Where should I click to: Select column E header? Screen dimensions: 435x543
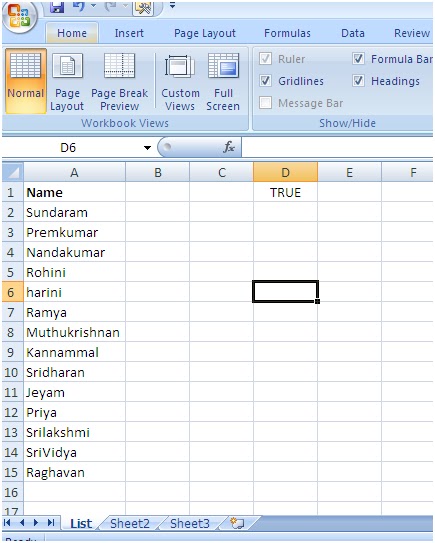pos(349,172)
